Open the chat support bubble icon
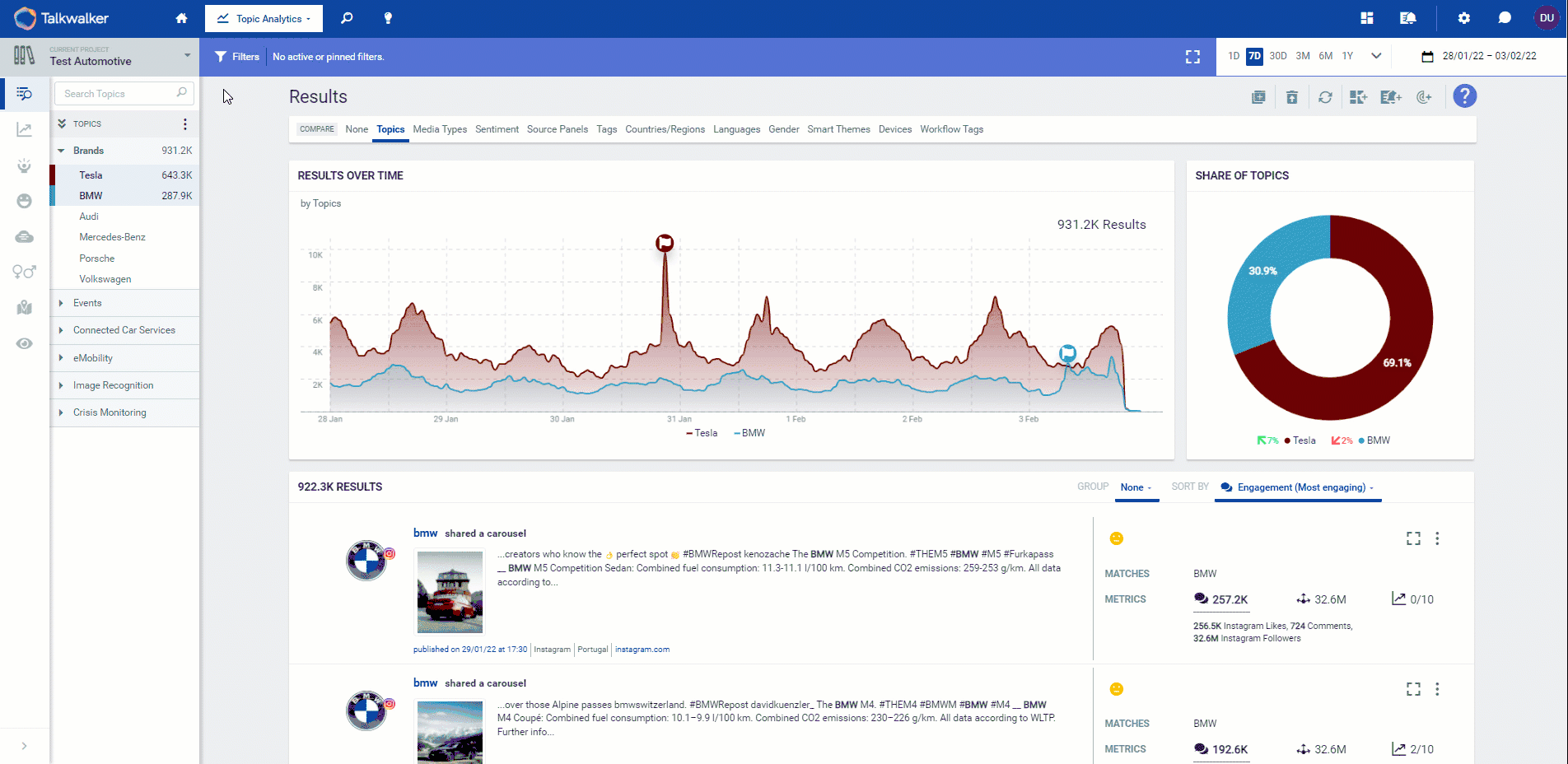Image resolution: width=1568 pixels, height=764 pixels. 1505,18
